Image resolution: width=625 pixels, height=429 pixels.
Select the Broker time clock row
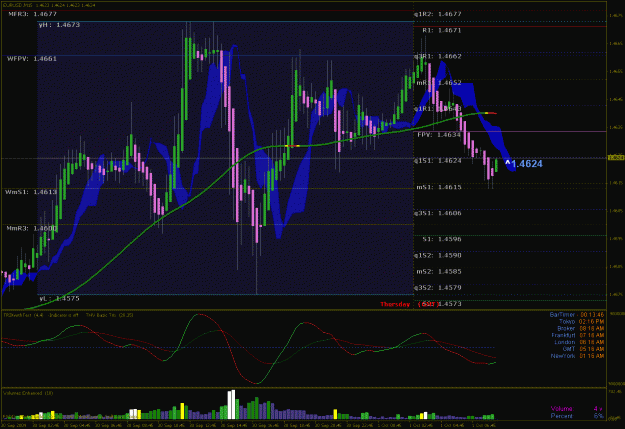[580, 328]
